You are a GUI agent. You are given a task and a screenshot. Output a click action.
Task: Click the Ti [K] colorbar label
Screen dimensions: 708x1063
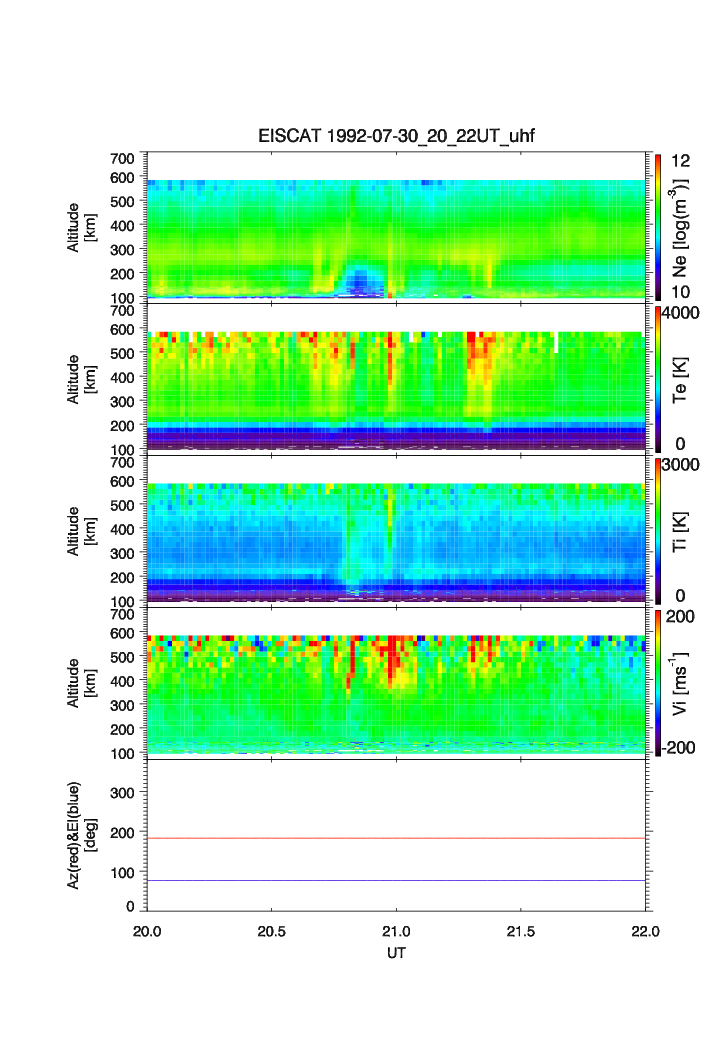(x=680, y=532)
